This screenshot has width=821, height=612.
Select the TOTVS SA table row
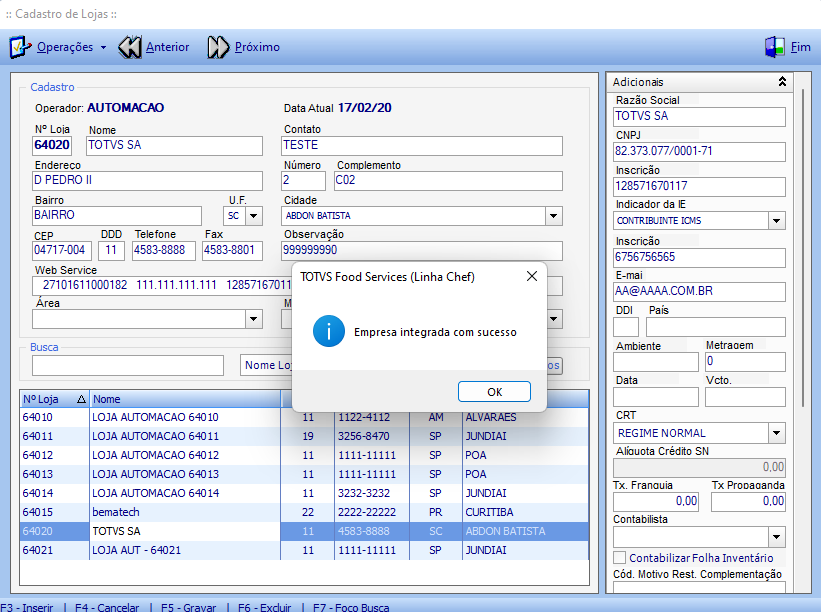(304, 531)
